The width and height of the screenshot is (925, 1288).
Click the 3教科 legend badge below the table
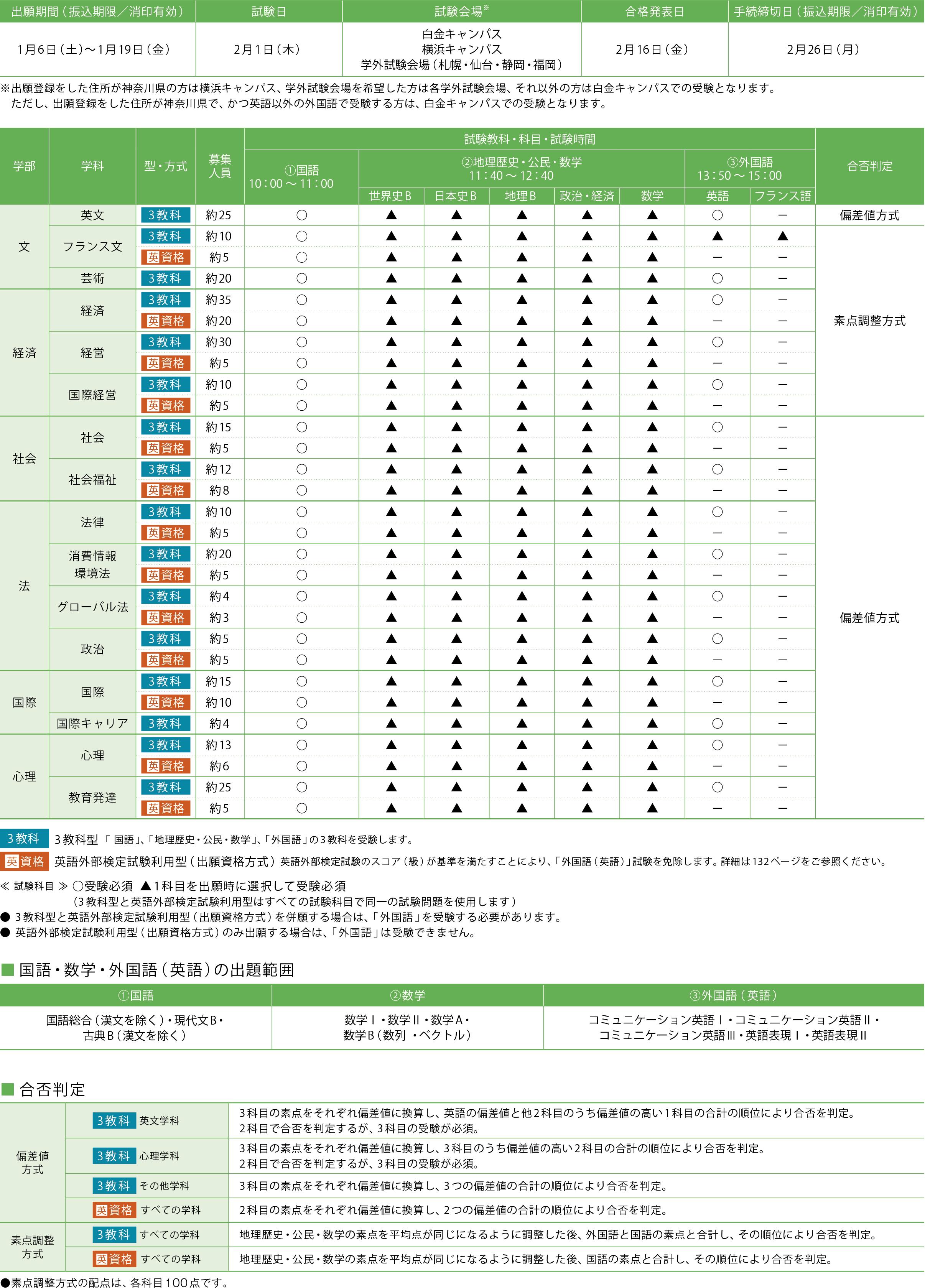(x=25, y=839)
